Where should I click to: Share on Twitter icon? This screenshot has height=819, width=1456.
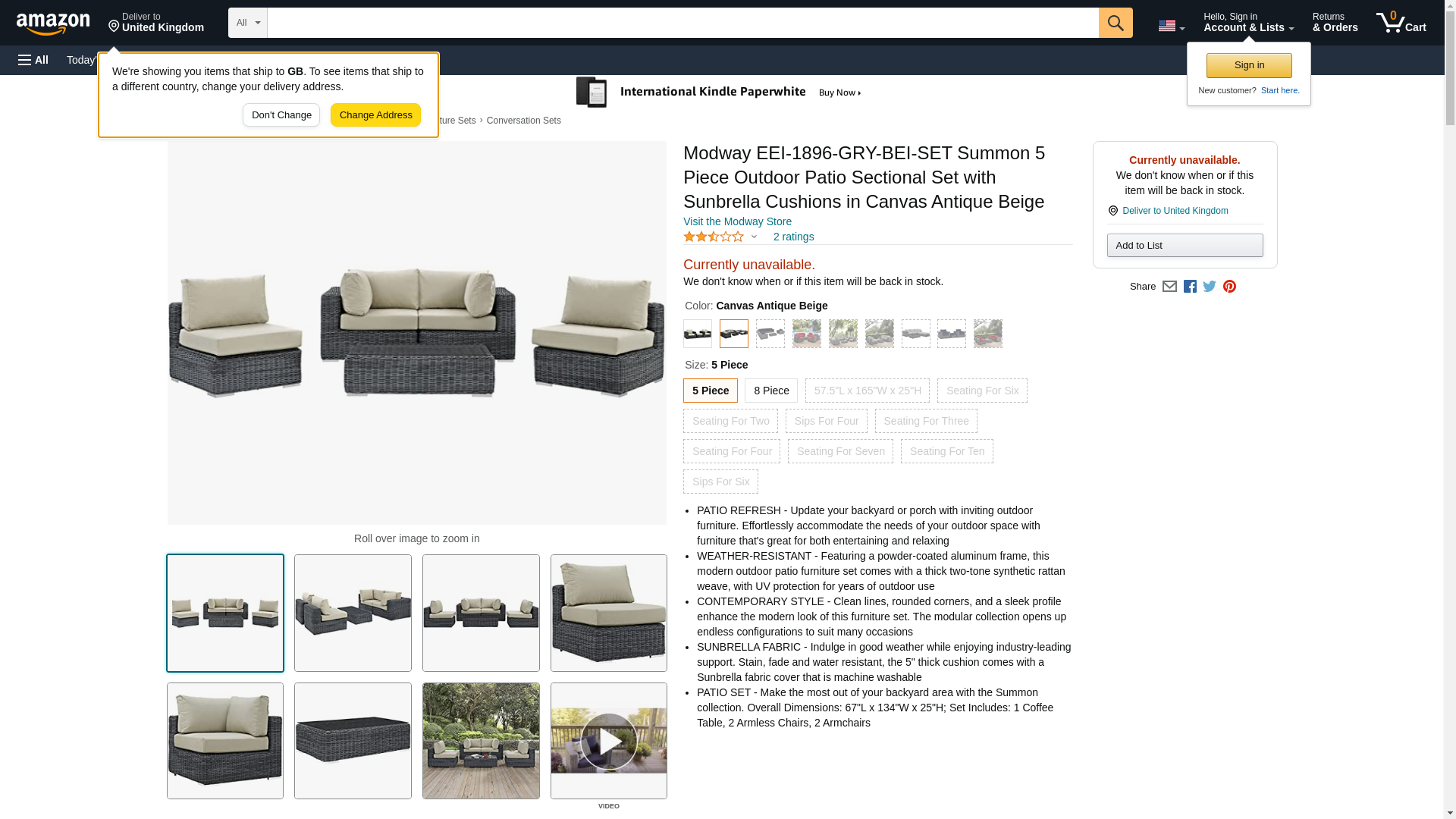[x=1210, y=287]
